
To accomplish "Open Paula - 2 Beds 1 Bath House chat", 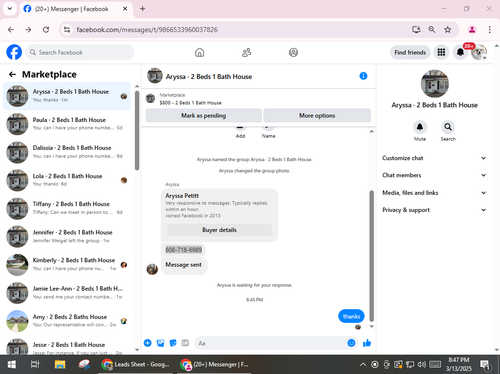I will pos(67,124).
